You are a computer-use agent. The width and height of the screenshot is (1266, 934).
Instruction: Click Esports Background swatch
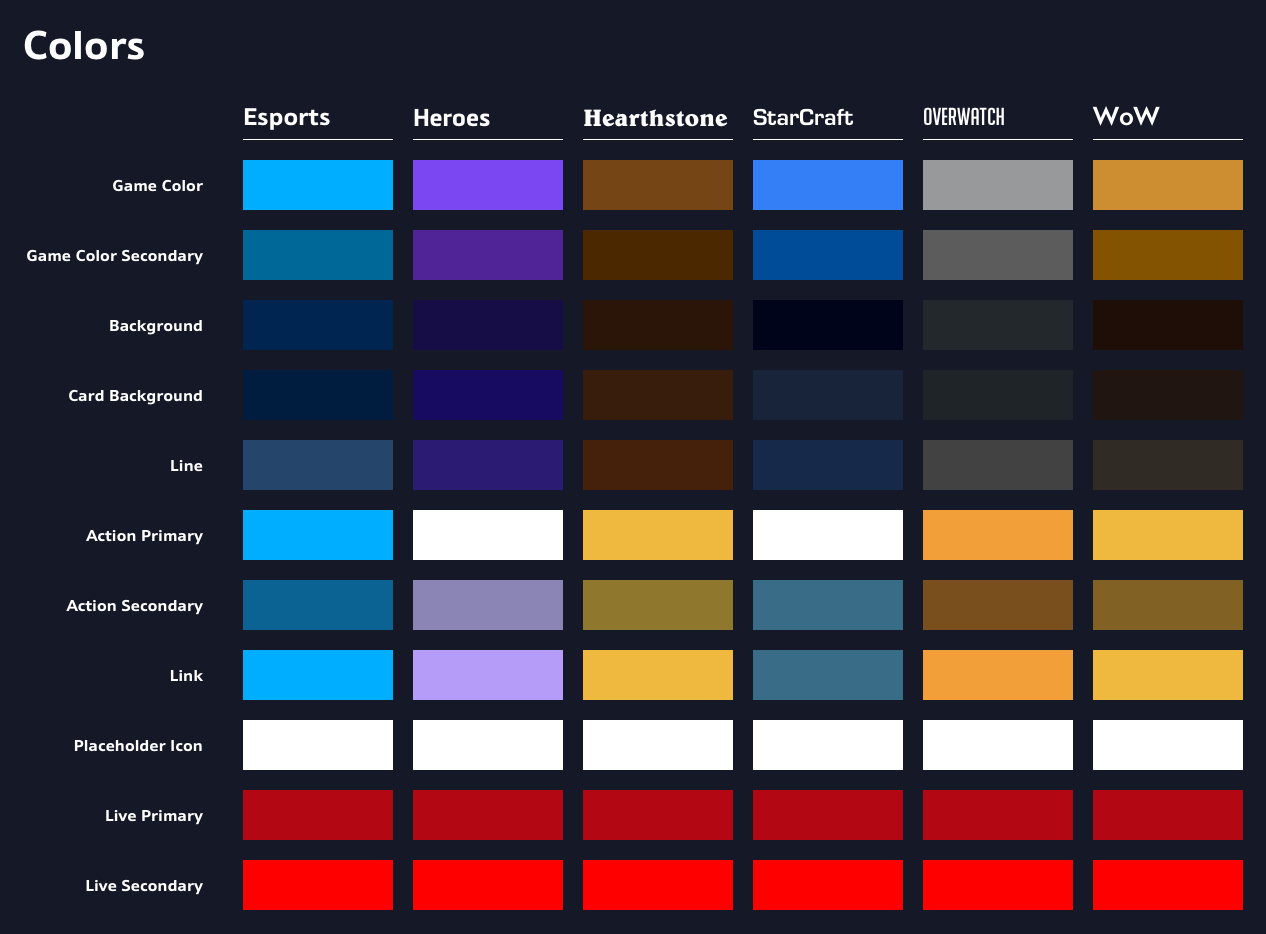click(318, 325)
